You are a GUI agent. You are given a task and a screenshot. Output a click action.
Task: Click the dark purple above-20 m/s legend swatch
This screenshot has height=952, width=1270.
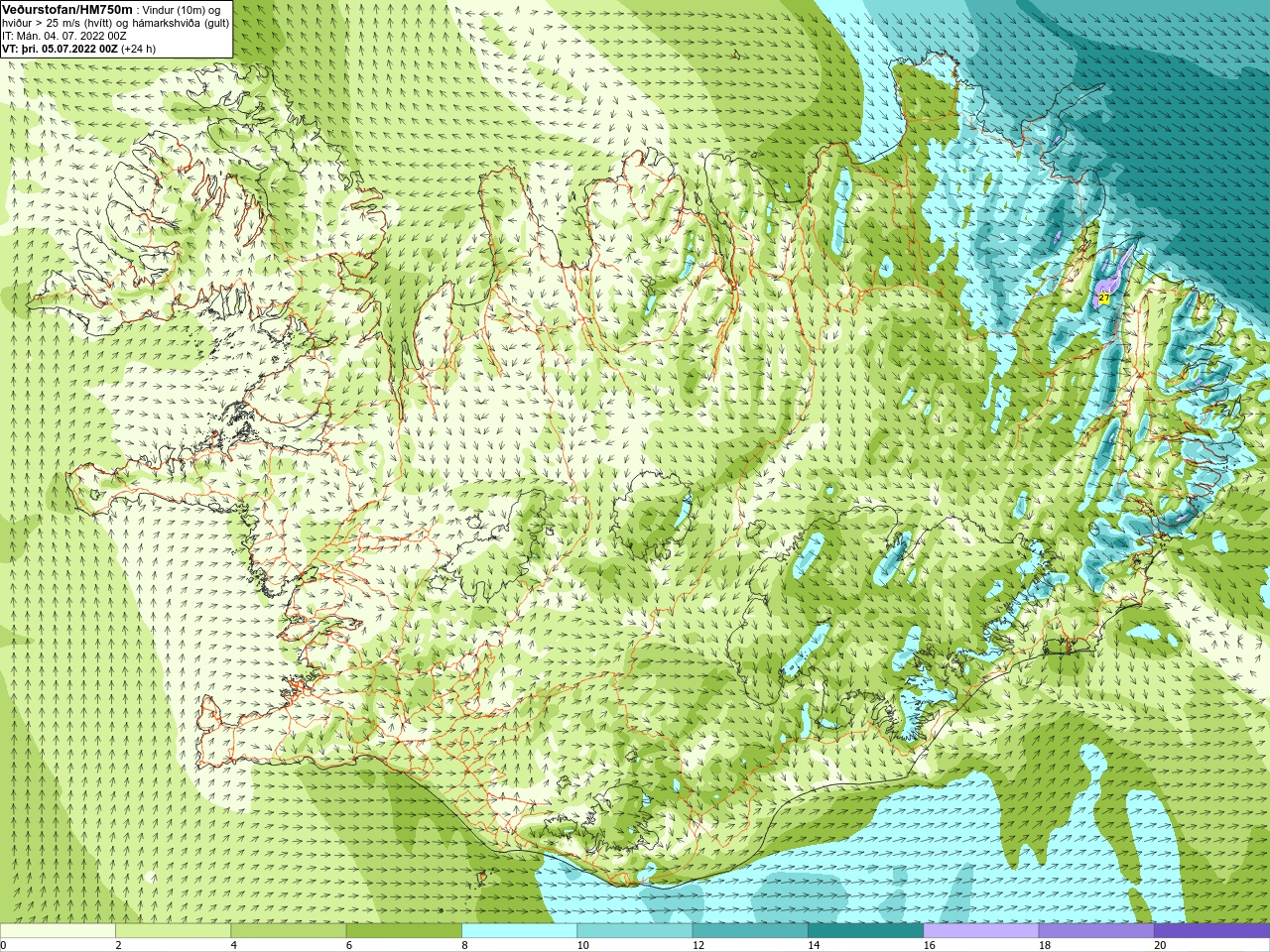tap(1211, 930)
